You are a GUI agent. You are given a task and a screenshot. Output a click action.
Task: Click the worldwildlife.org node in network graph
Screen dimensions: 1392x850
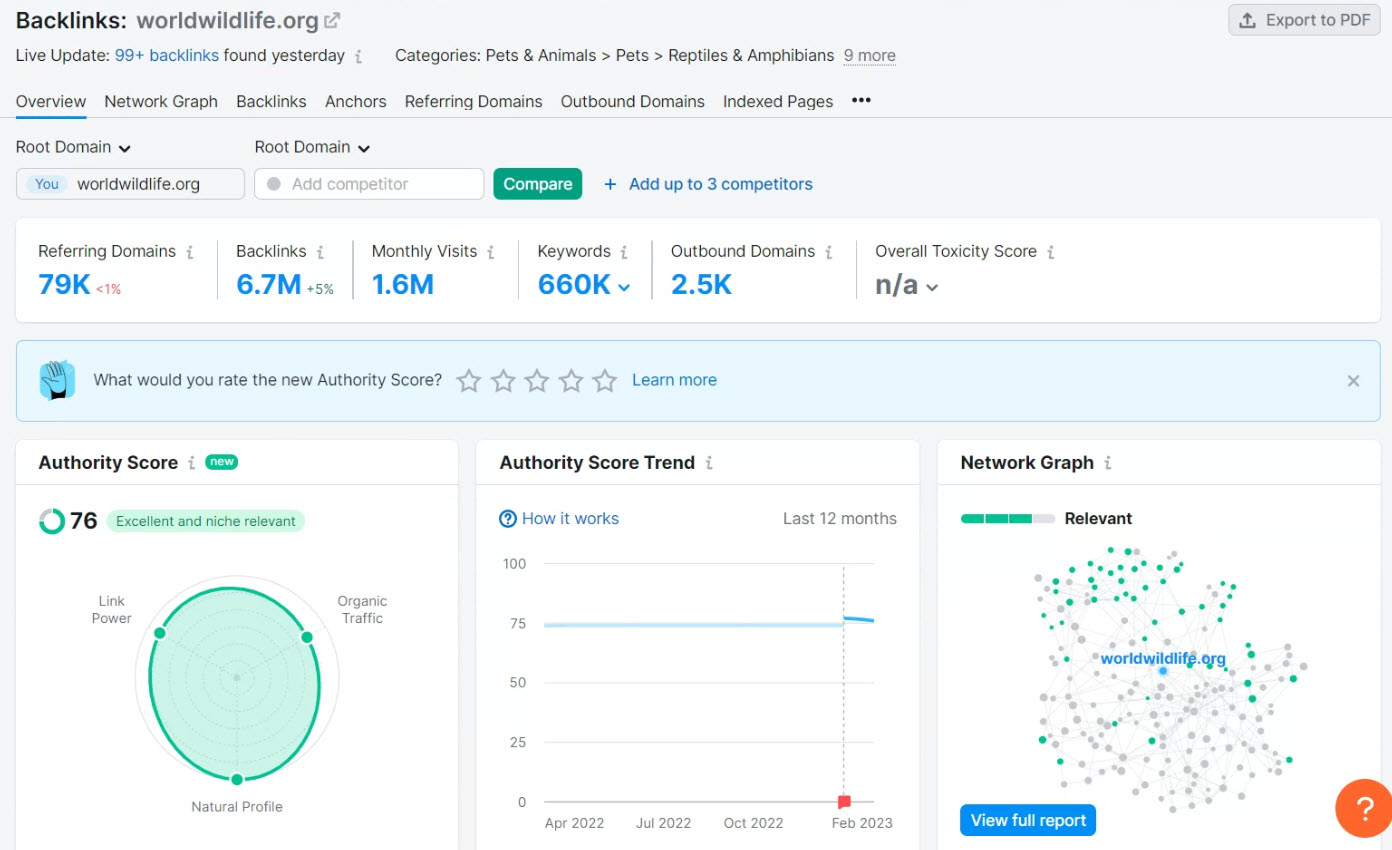[x=1163, y=670]
